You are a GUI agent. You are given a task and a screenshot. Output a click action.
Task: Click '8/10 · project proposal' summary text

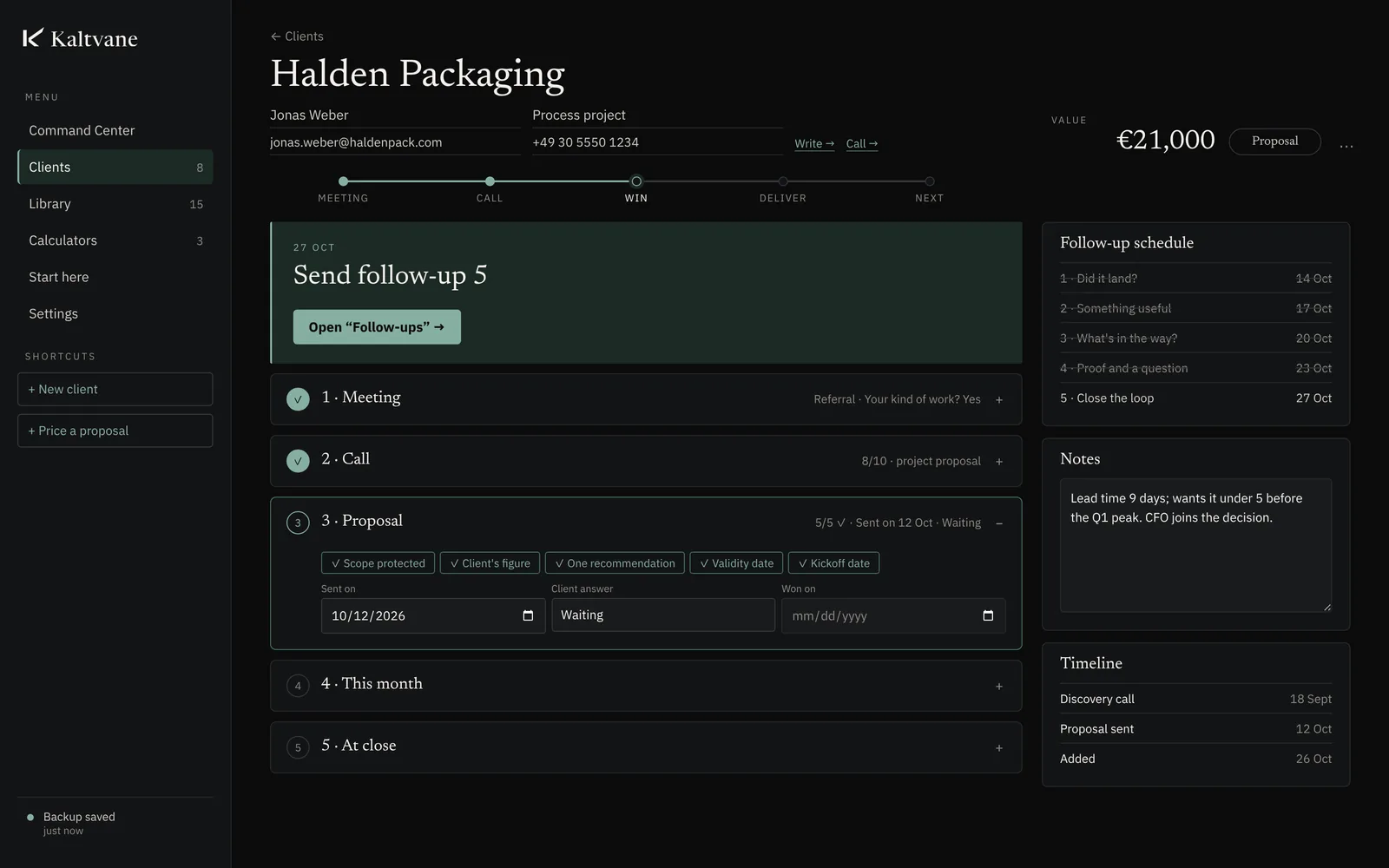[921, 461]
